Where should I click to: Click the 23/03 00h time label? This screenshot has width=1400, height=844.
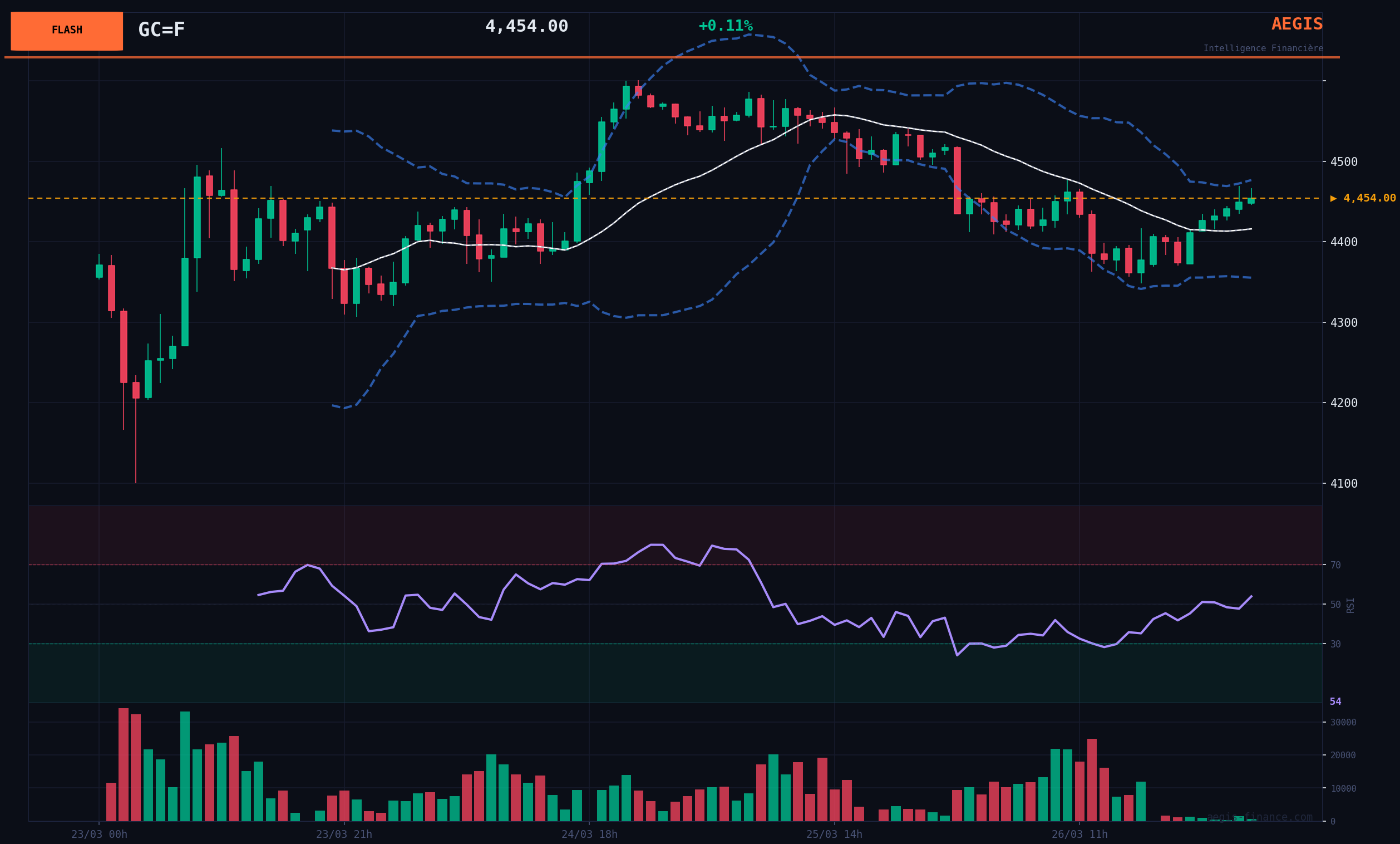pos(99,835)
